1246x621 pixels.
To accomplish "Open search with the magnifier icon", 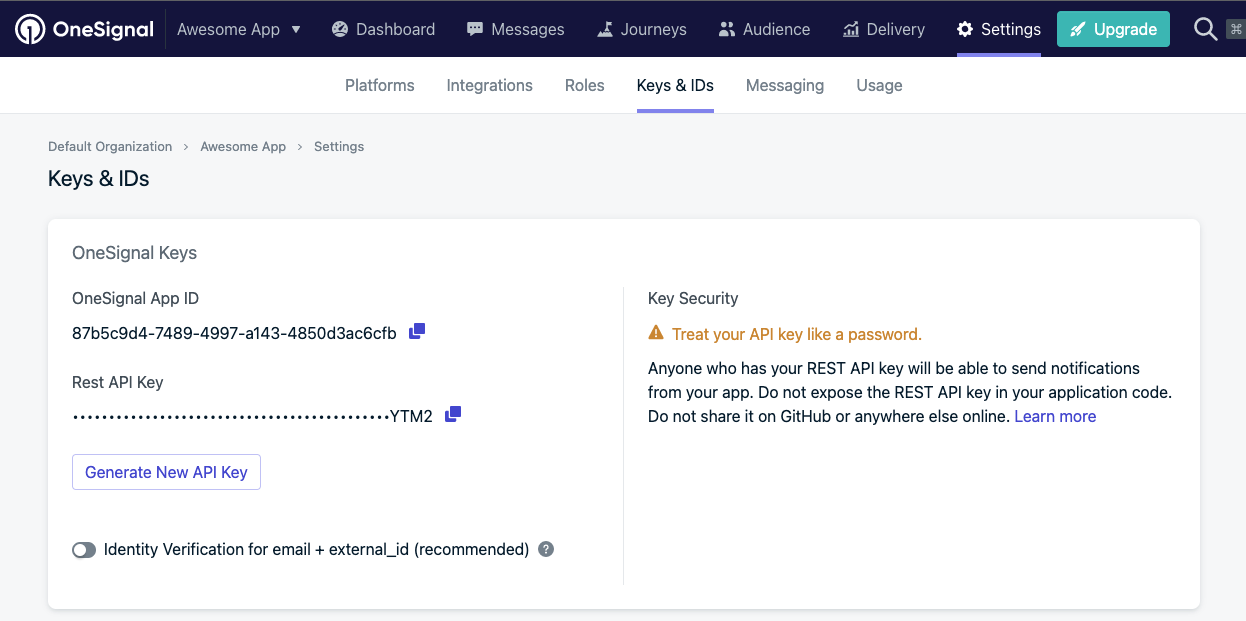I will pos(1205,29).
